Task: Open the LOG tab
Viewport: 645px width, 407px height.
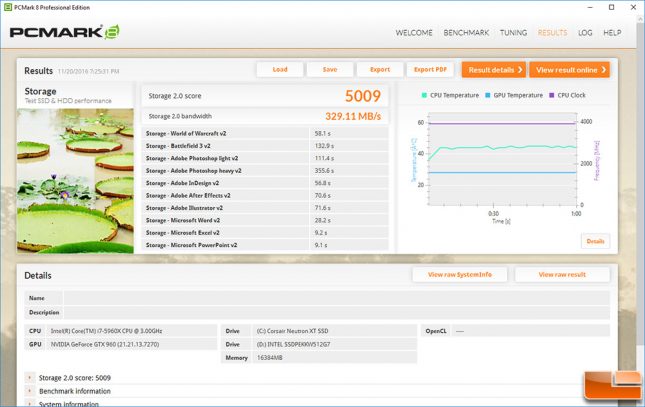Action: point(585,33)
